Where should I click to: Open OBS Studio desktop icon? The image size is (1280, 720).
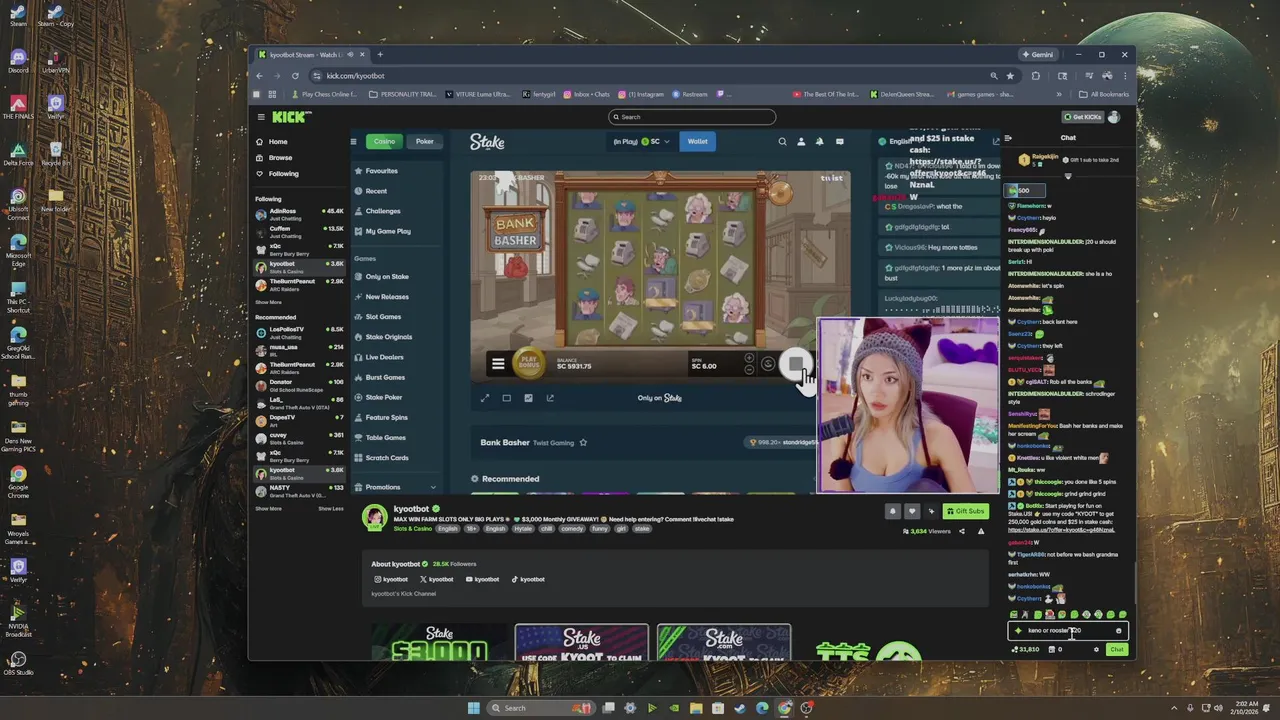click(x=18, y=664)
